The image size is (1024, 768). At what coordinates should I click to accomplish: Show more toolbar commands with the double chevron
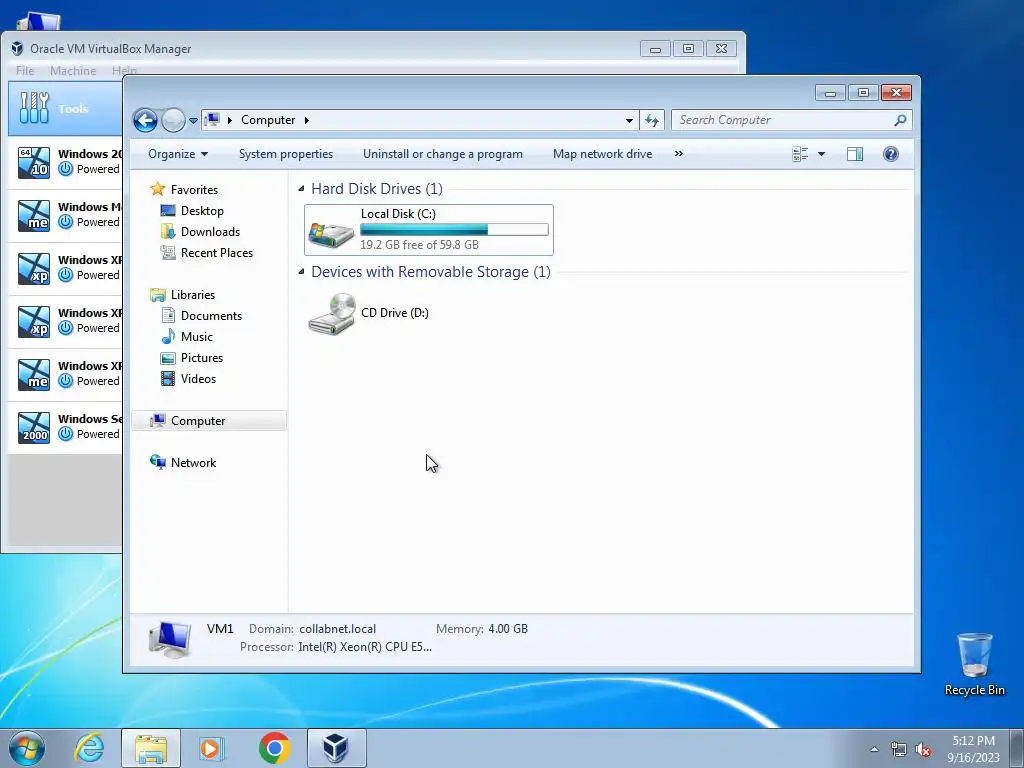[679, 154]
